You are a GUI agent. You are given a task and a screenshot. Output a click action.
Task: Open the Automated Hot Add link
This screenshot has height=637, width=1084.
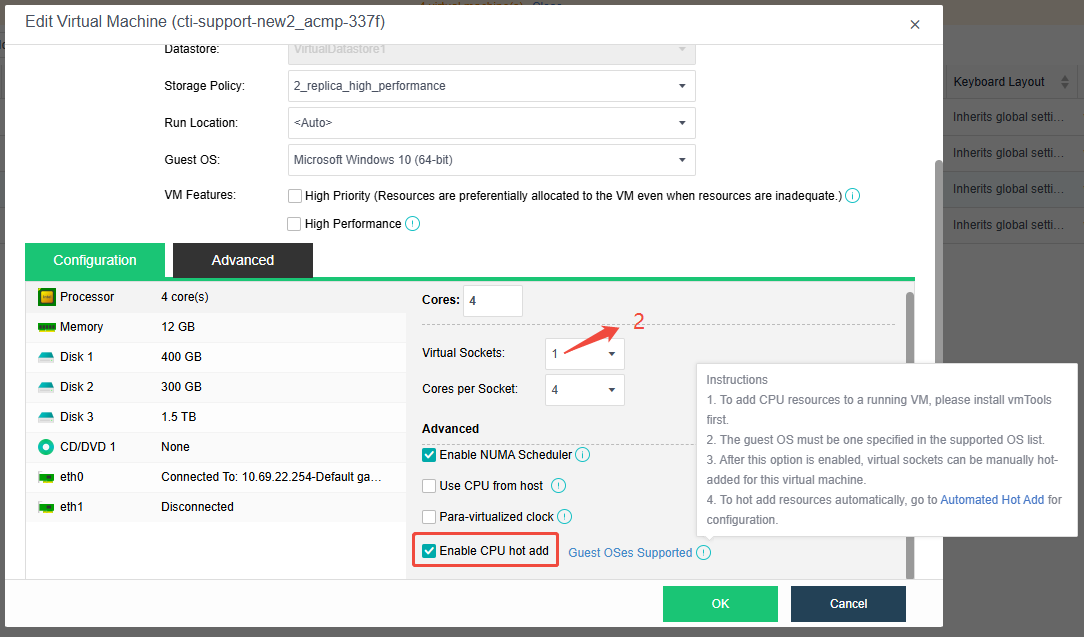coord(991,499)
